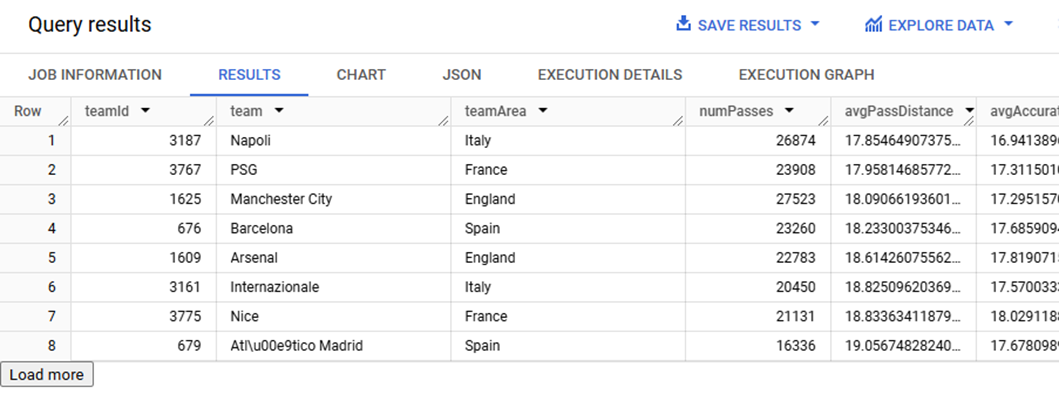Click the team column resize handle

[x=444, y=122]
